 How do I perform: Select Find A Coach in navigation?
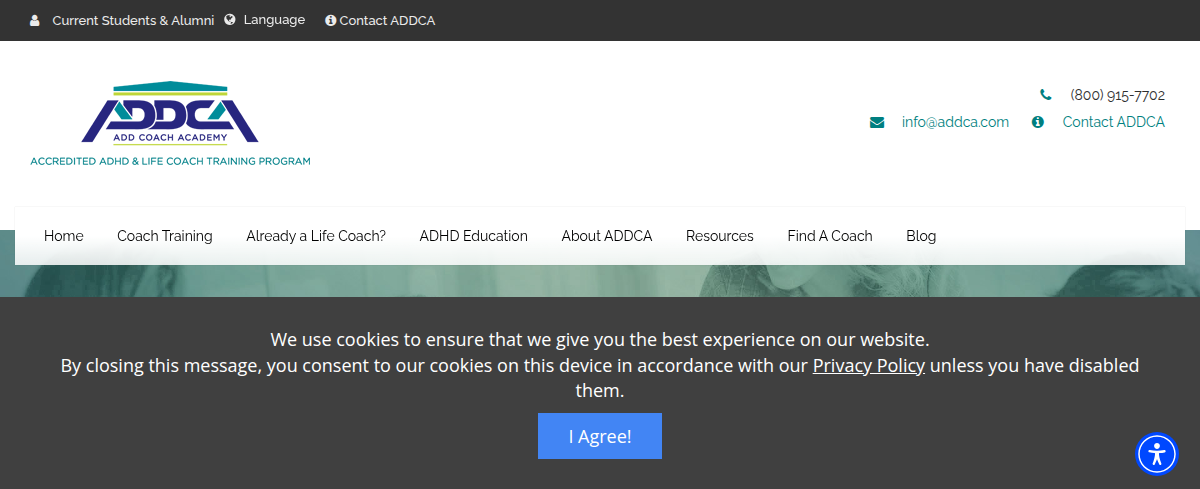click(x=829, y=236)
